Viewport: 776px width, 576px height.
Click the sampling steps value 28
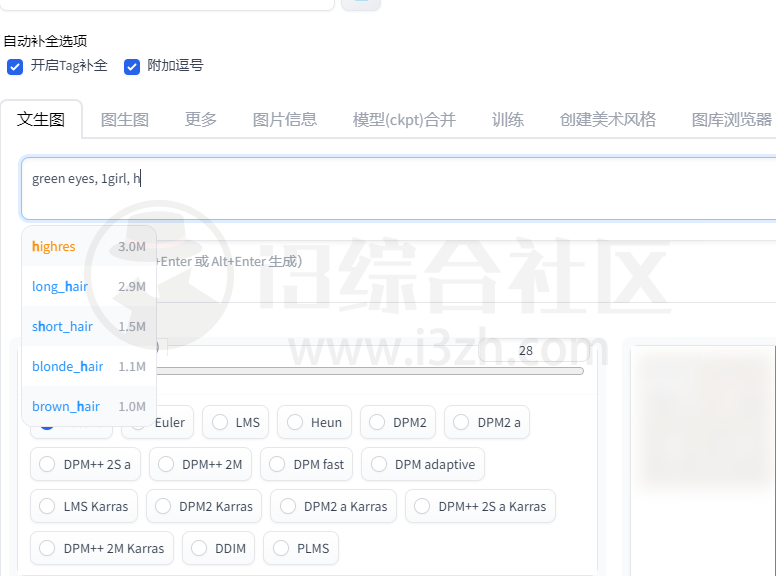534,351
